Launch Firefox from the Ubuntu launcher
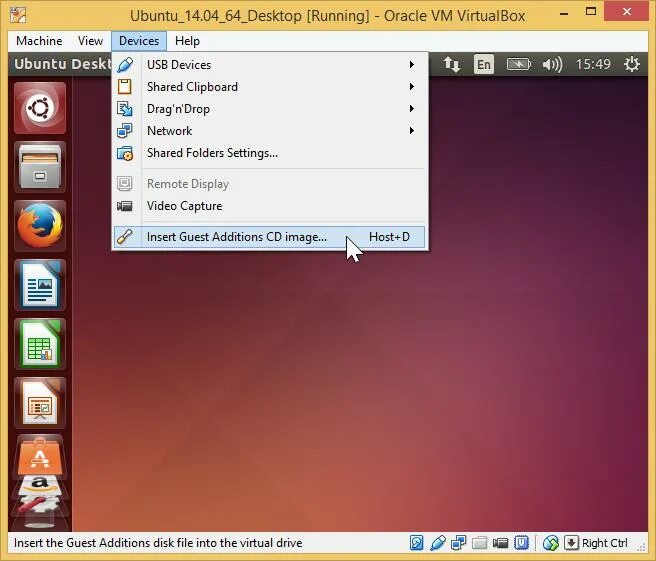This screenshot has height=561, width=656. point(40,226)
